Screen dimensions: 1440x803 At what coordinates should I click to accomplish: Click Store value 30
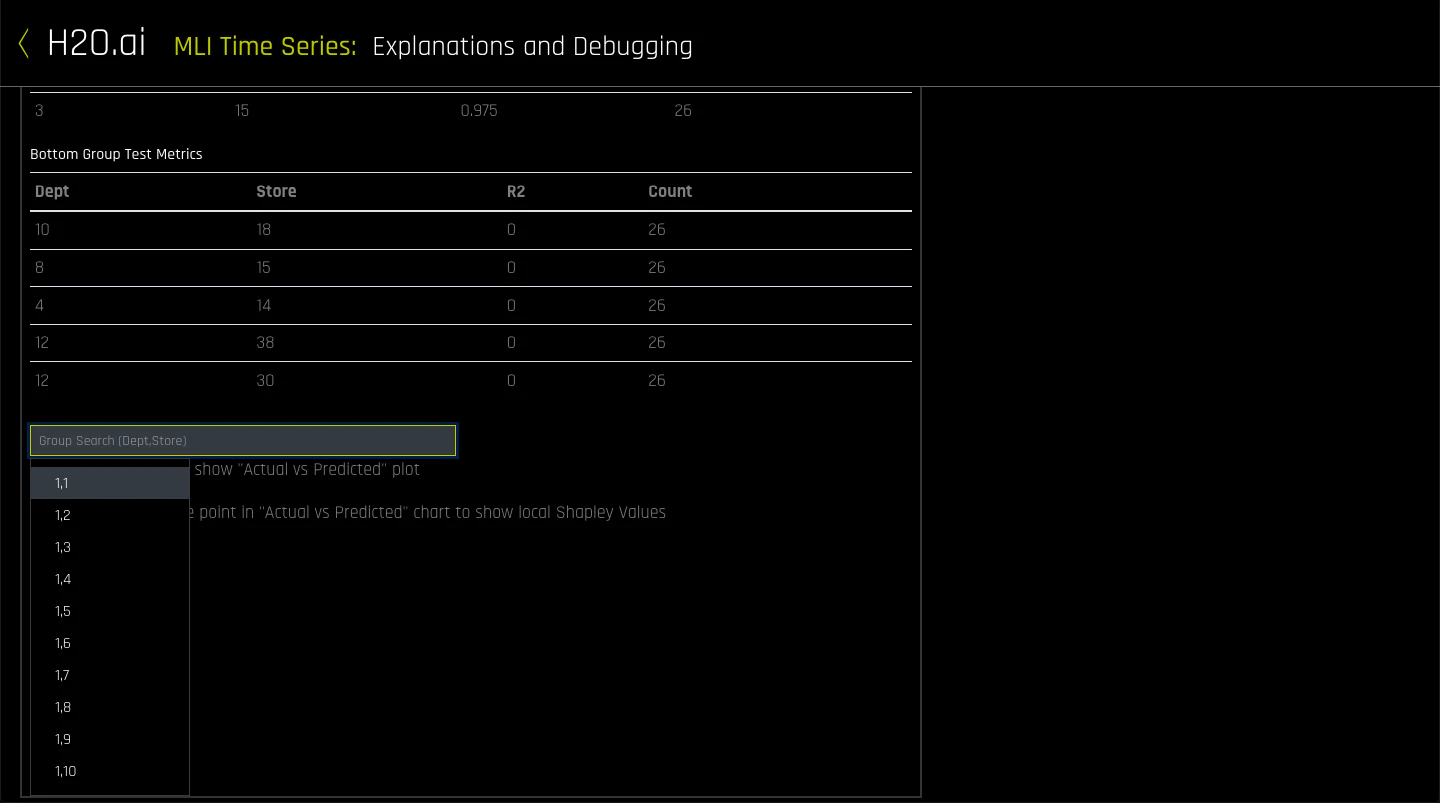coord(265,381)
